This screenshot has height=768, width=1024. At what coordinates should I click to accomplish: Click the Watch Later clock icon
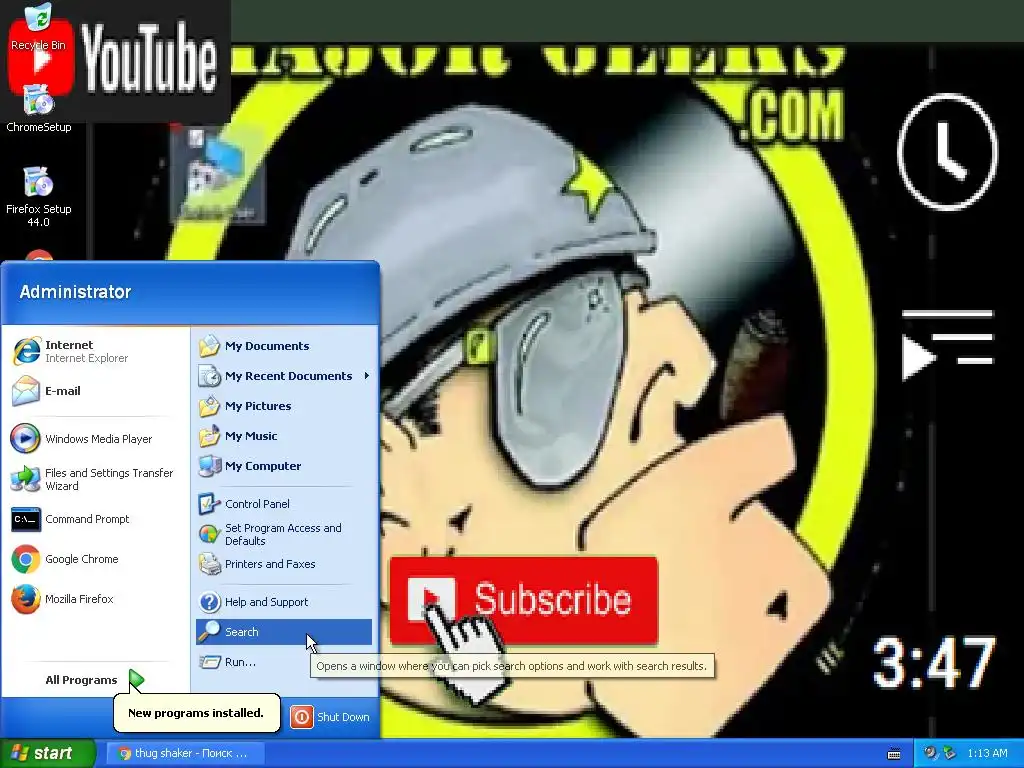click(x=948, y=152)
